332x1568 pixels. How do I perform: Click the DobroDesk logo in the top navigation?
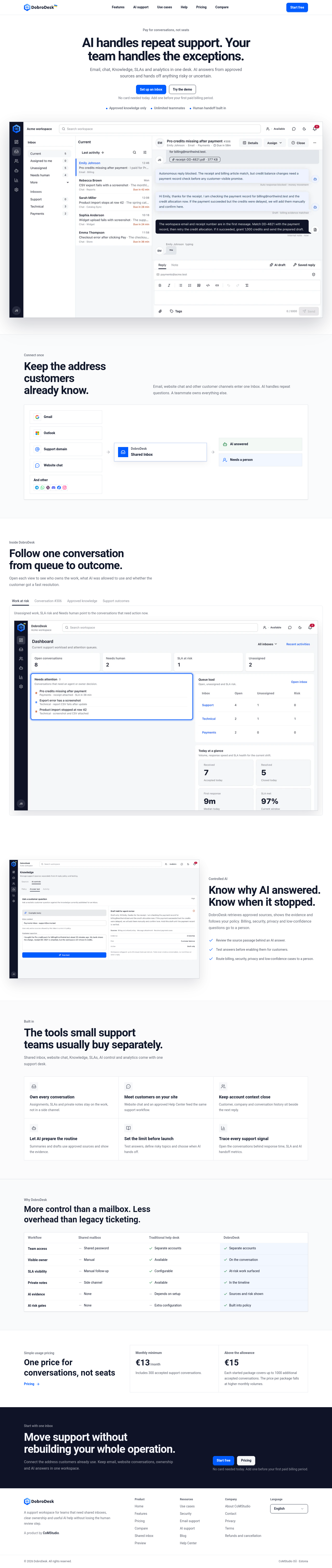[x=40, y=7]
